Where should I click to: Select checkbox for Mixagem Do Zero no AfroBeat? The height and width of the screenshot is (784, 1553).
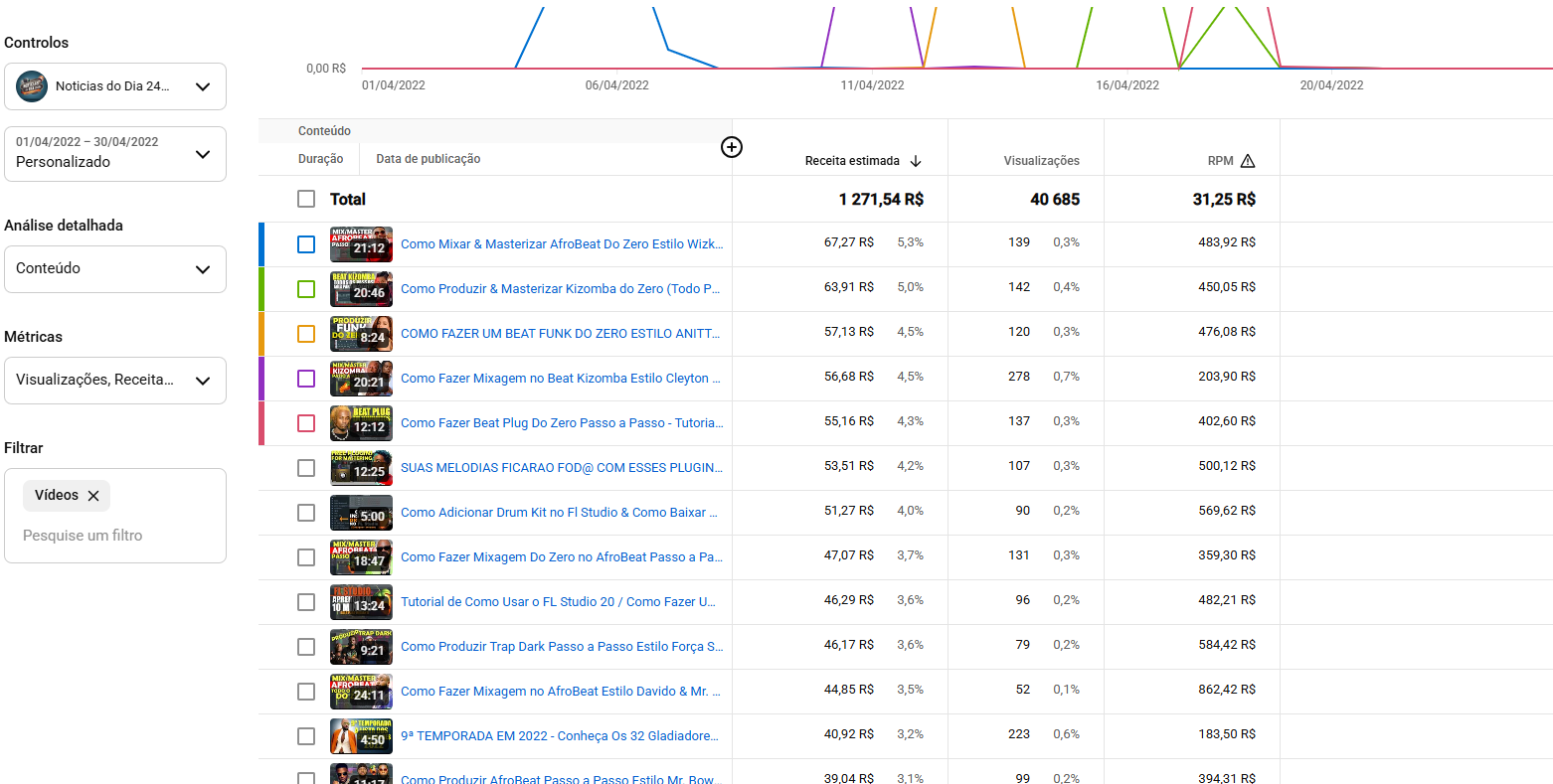pos(306,557)
